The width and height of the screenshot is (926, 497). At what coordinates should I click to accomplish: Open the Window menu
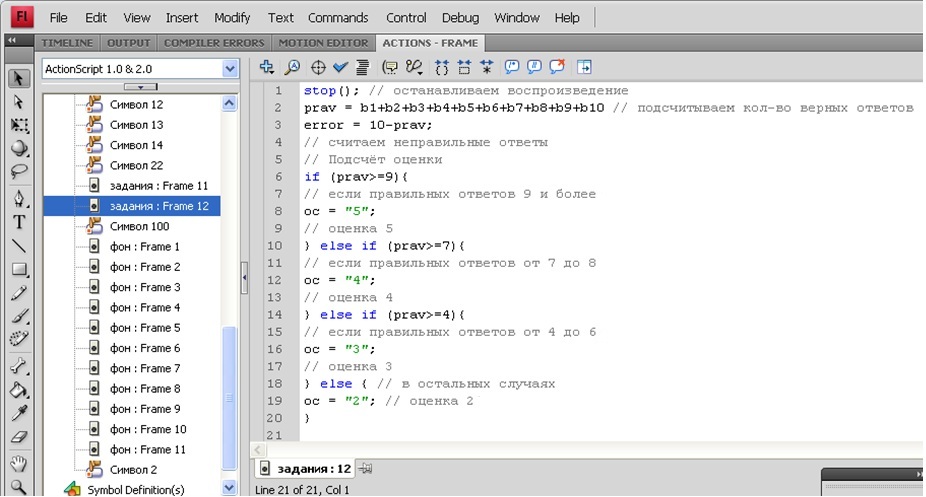click(x=517, y=18)
